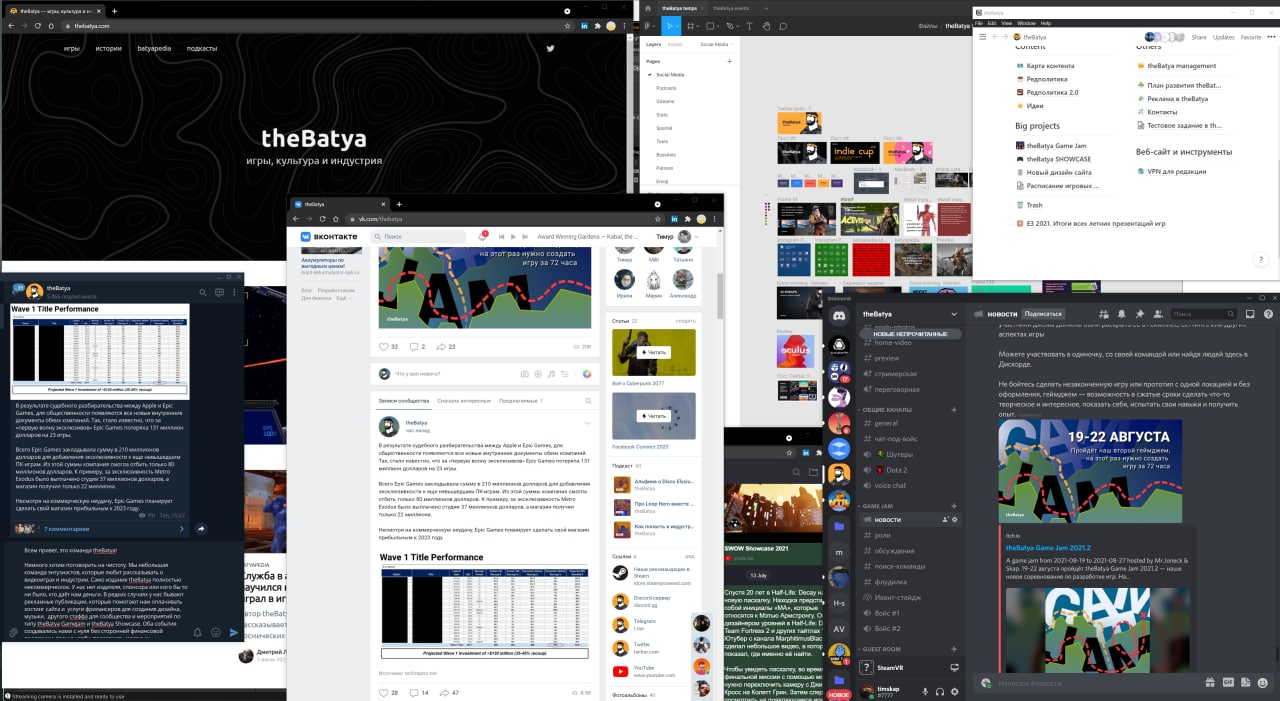This screenshot has height=701, width=1280.
Task: Skip to next track in VK player
Action: tap(526, 237)
